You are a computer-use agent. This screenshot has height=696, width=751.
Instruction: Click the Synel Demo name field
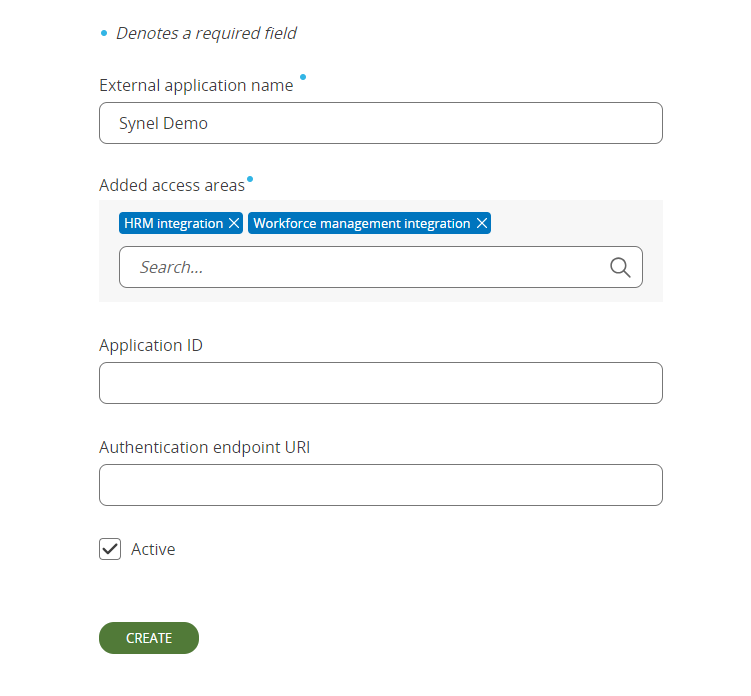pyautogui.click(x=381, y=123)
